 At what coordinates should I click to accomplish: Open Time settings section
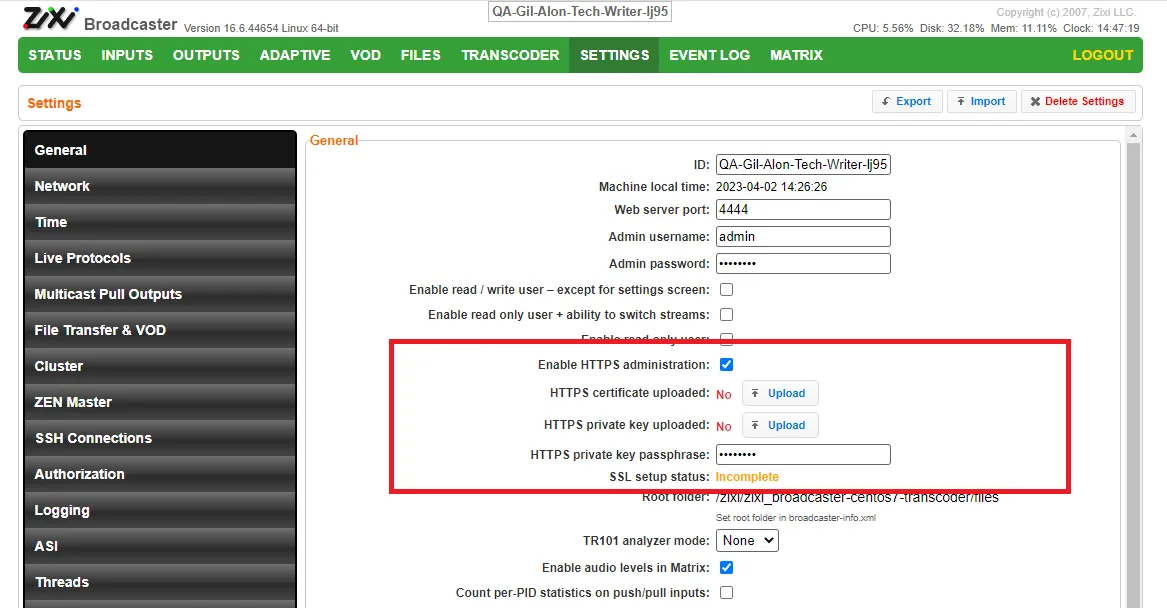160,222
